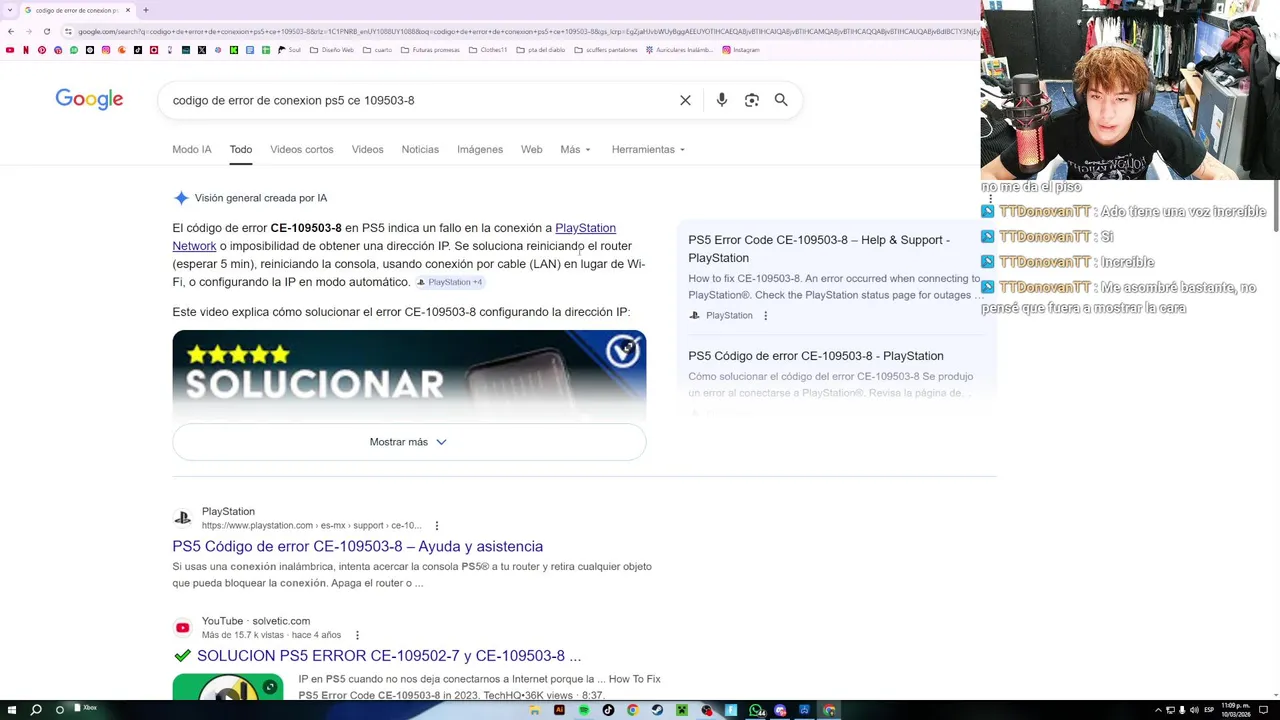Open 'PS5 Código de error CE-109503-8 – Ayuda y asistencia'
The width and height of the screenshot is (1280, 720).
click(357, 546)
